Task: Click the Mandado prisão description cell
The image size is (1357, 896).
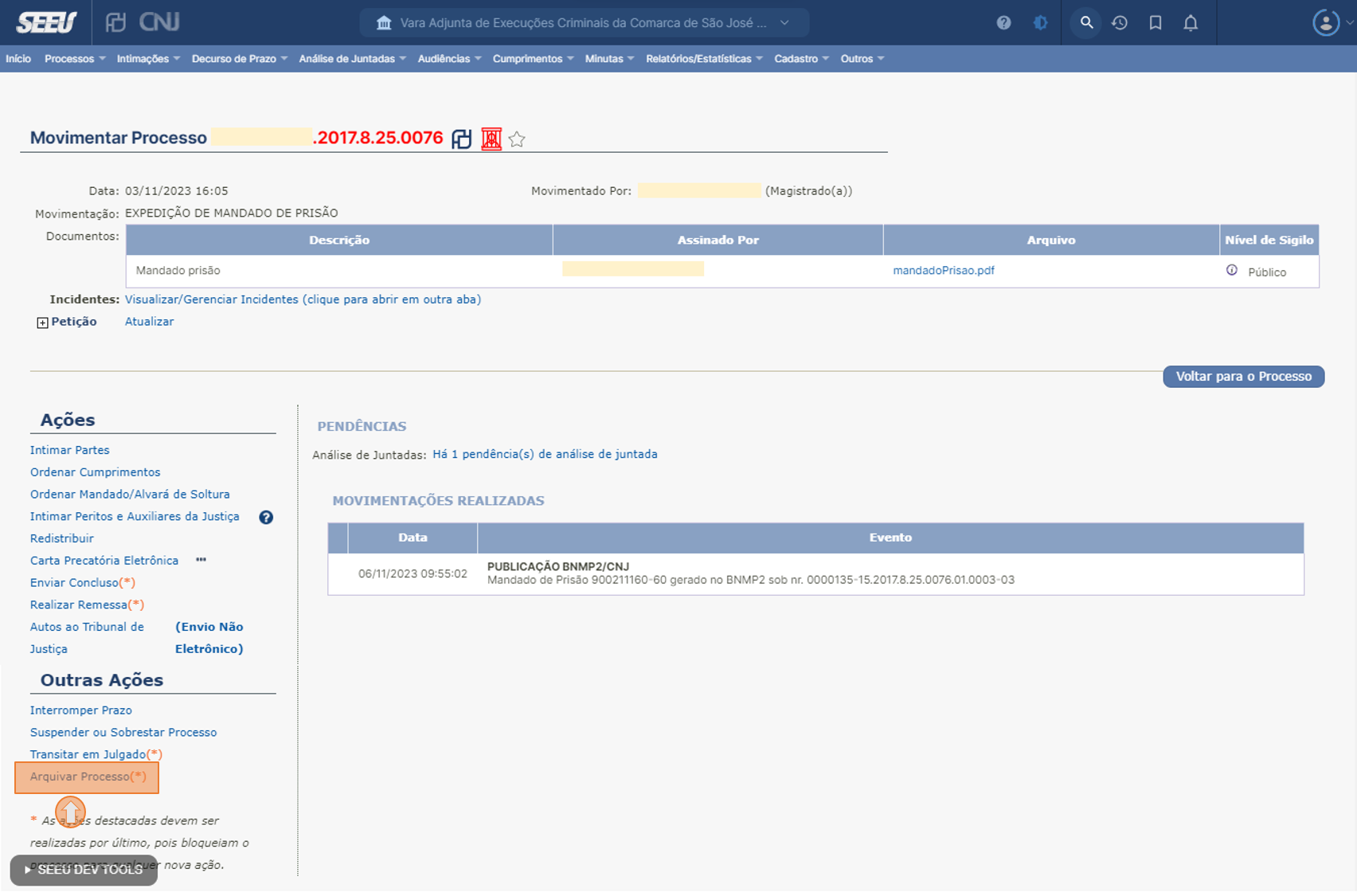Action: pyautogui.click(x=339, y=271)
